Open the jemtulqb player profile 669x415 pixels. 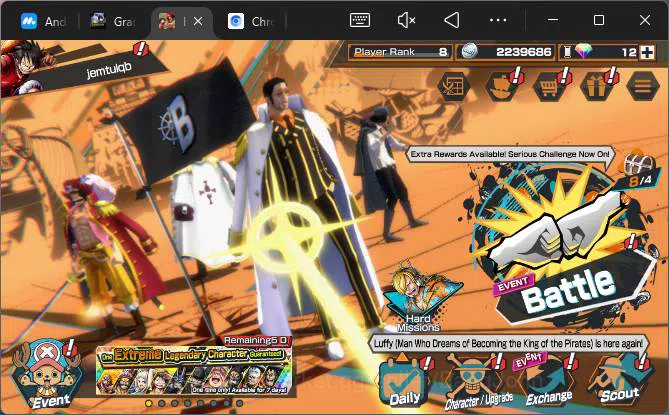[x=109, y=71]
